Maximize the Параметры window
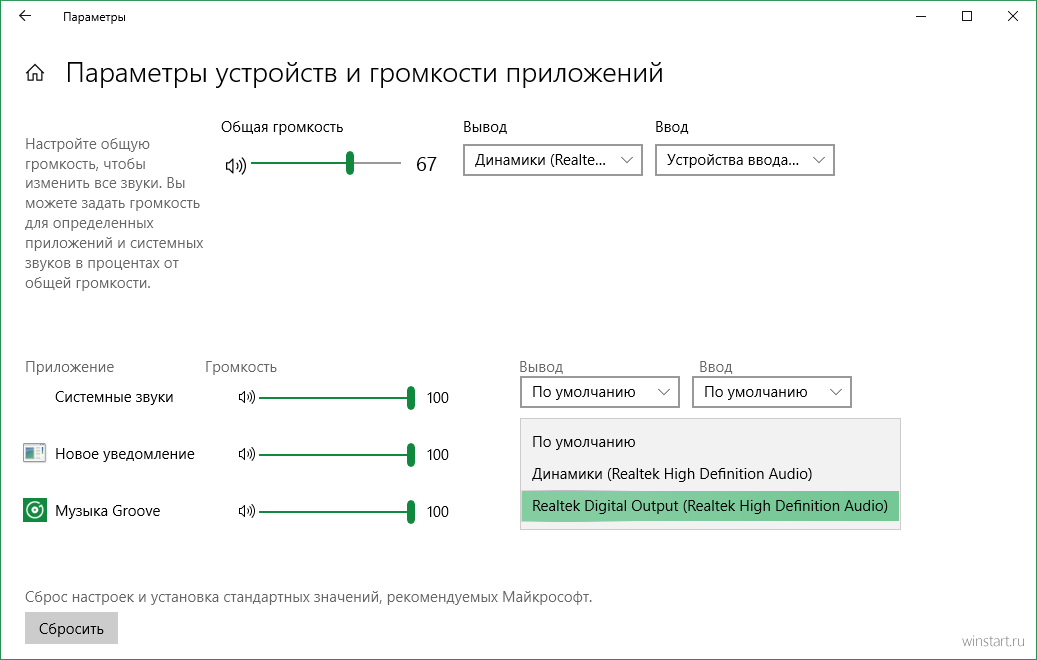 coord(967,17)
